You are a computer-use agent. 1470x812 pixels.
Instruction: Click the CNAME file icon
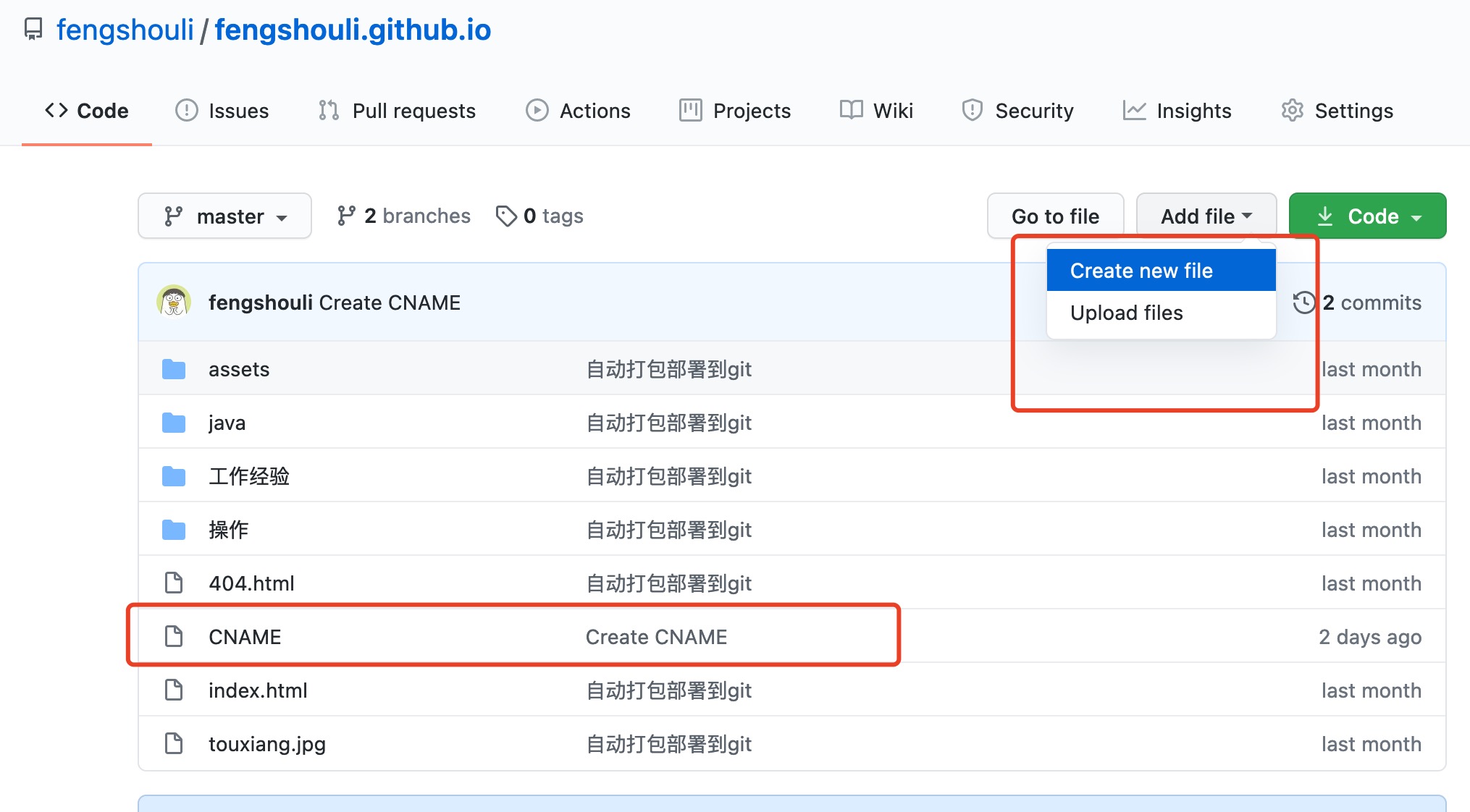click(x=174, y=636)
